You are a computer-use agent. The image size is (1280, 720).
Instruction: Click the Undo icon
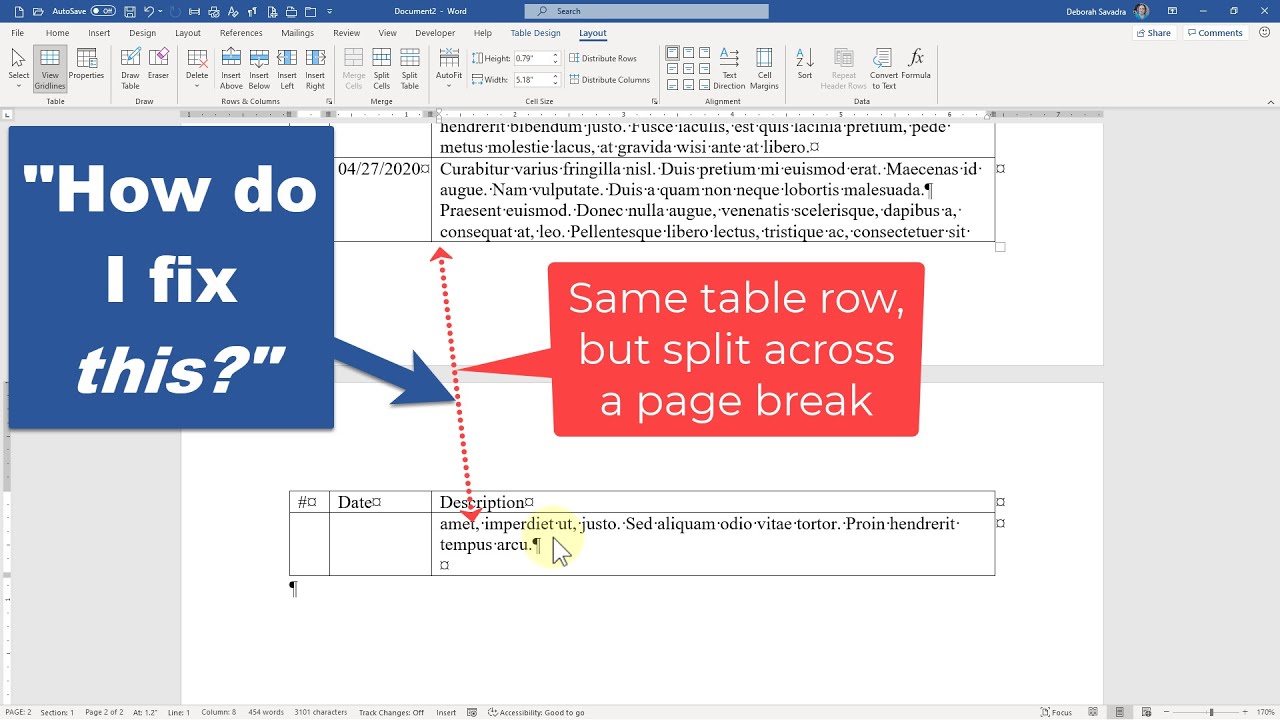click(x=149, y=11)
